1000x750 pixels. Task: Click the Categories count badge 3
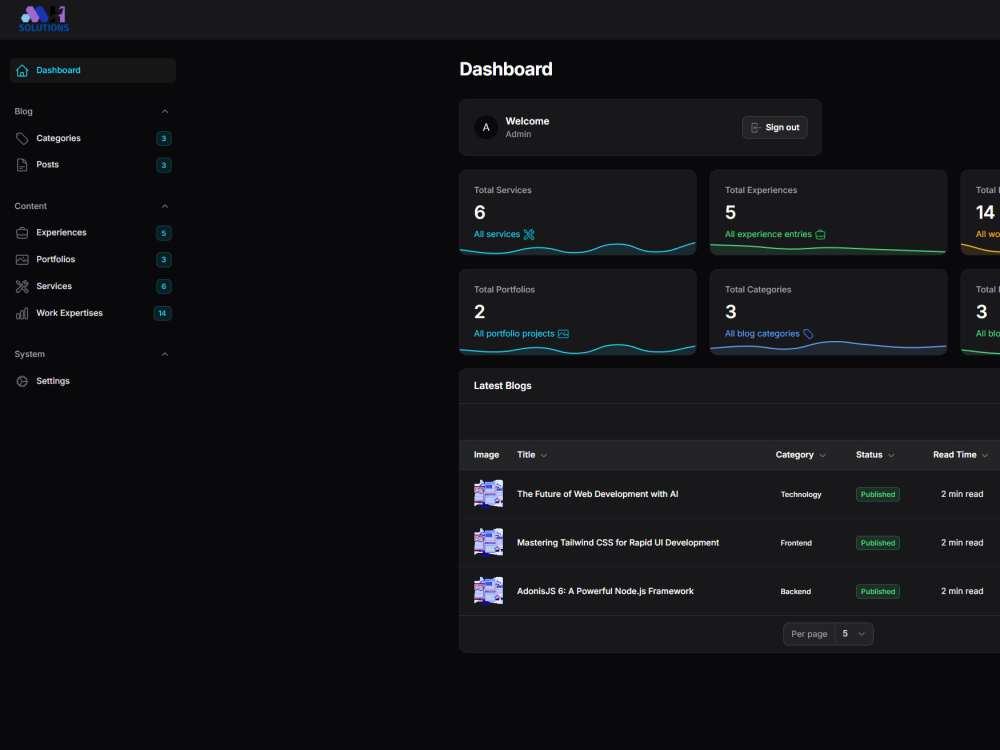164,138
